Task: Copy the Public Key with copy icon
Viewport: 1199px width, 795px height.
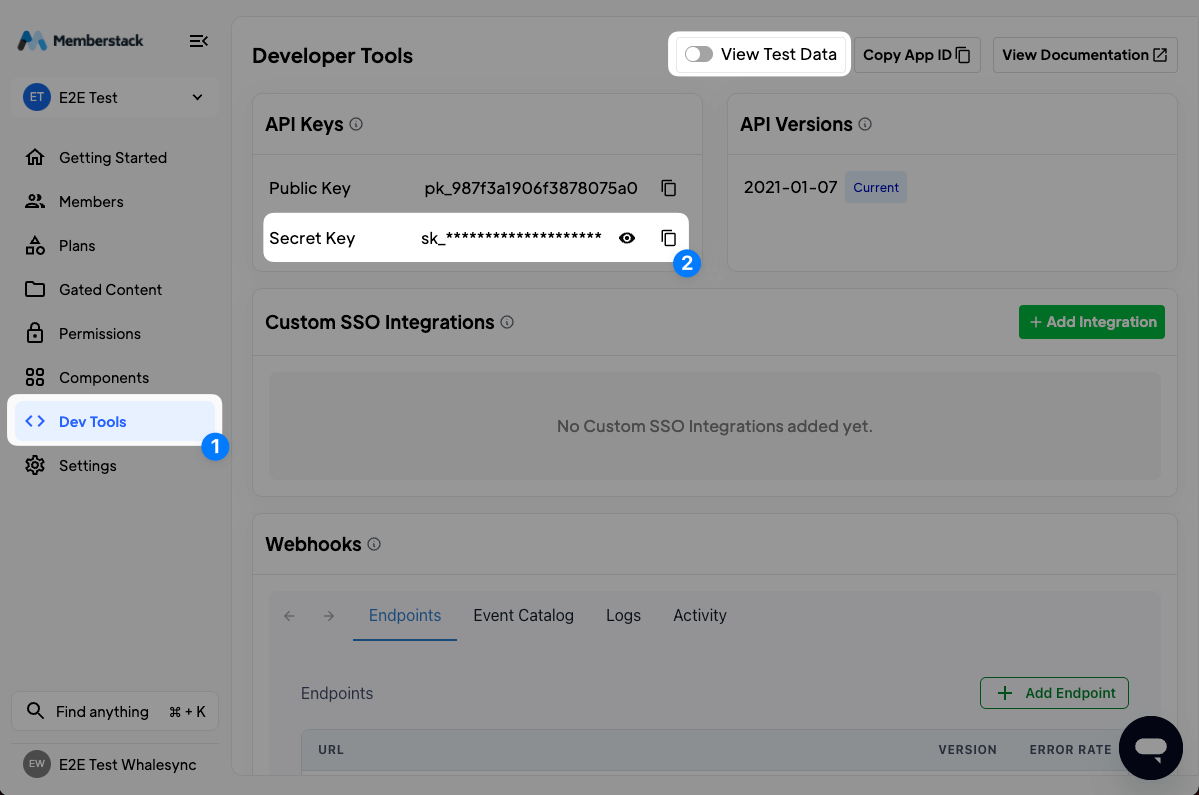Action: [x=669, y=188]
